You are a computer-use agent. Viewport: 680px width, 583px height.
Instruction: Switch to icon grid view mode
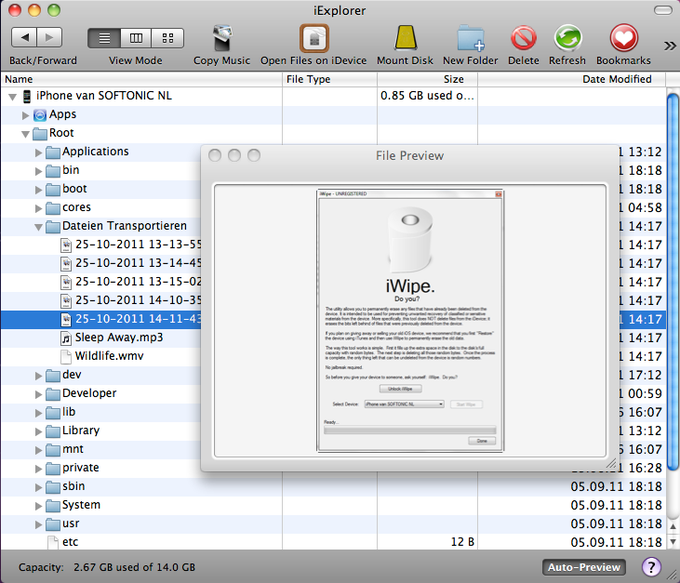[x=168, y=38]
